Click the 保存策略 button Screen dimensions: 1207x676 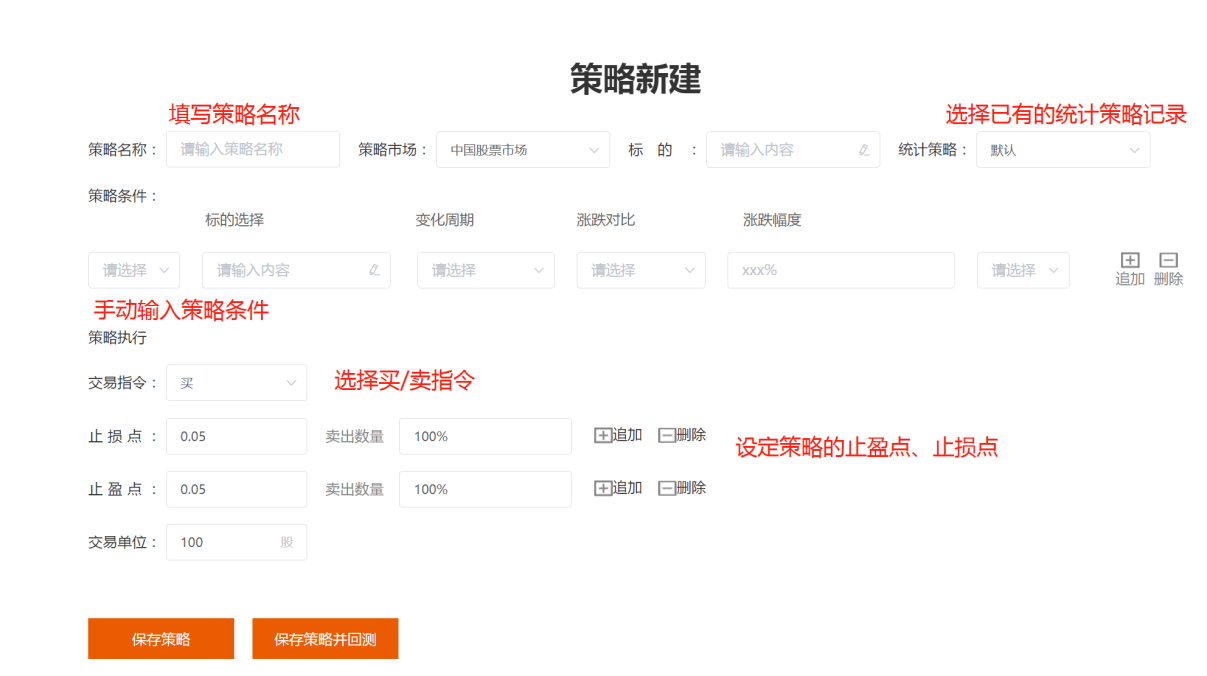tap(161, 639)
